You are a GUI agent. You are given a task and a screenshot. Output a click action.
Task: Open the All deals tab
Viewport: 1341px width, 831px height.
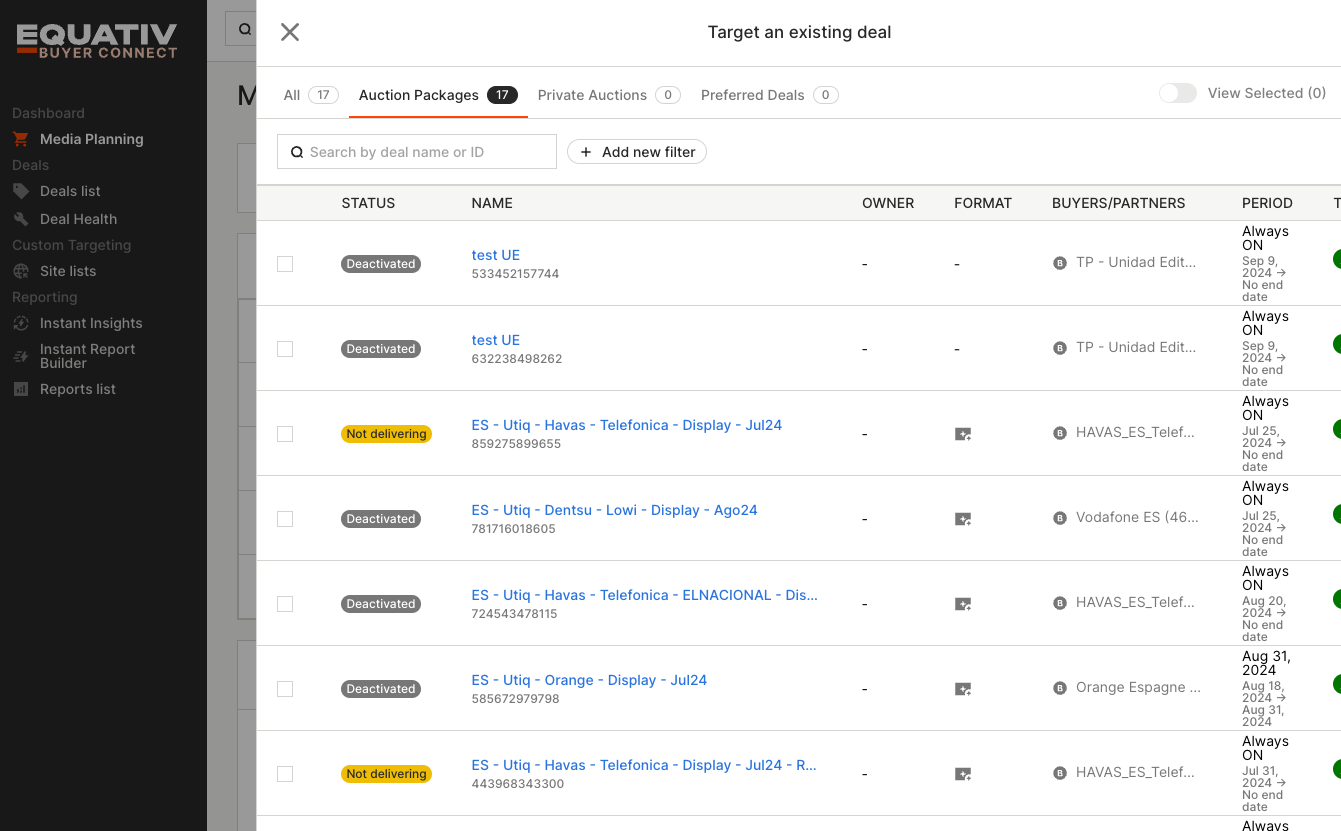point(292,95)
